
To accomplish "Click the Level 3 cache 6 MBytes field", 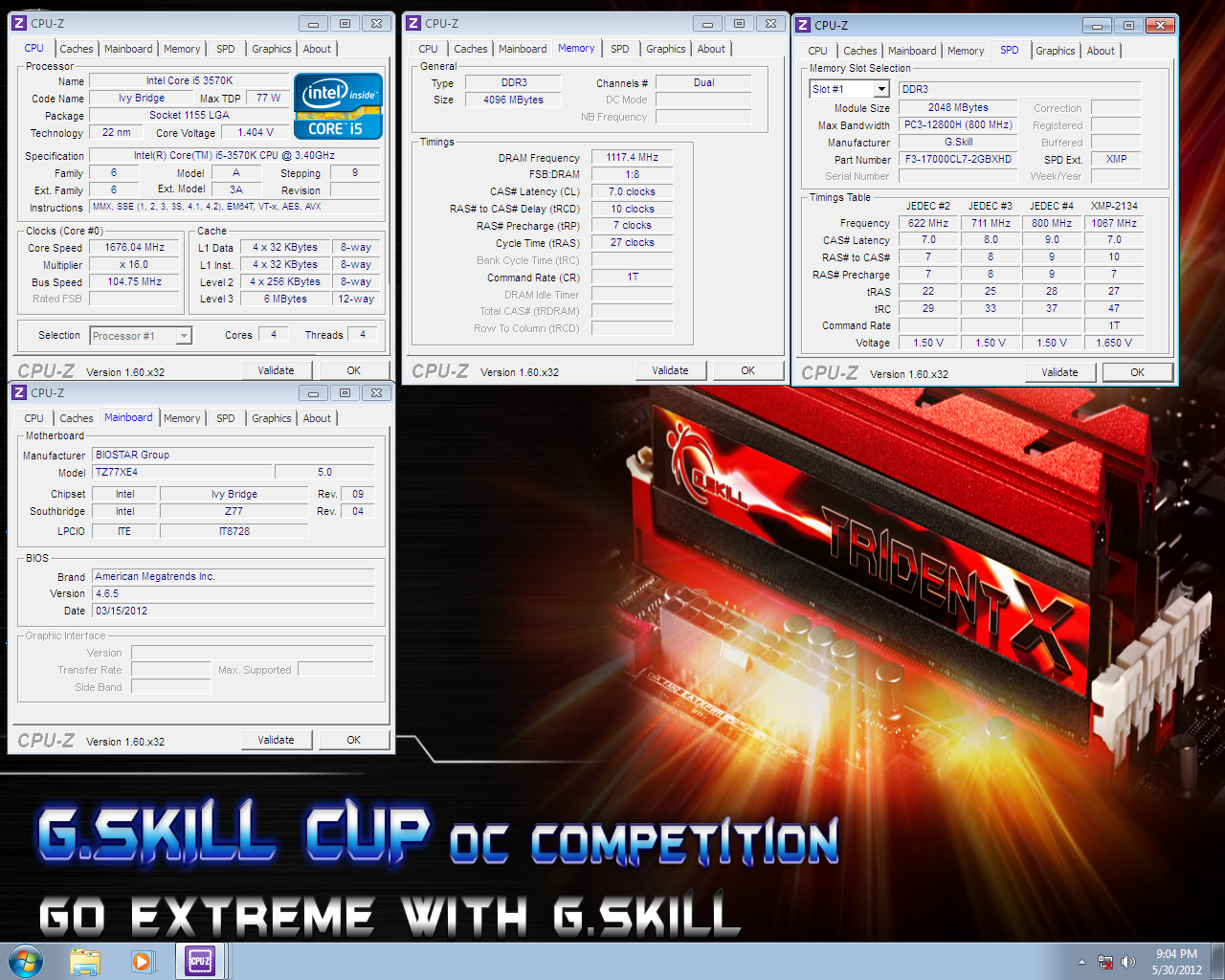I will click(285, 299).
